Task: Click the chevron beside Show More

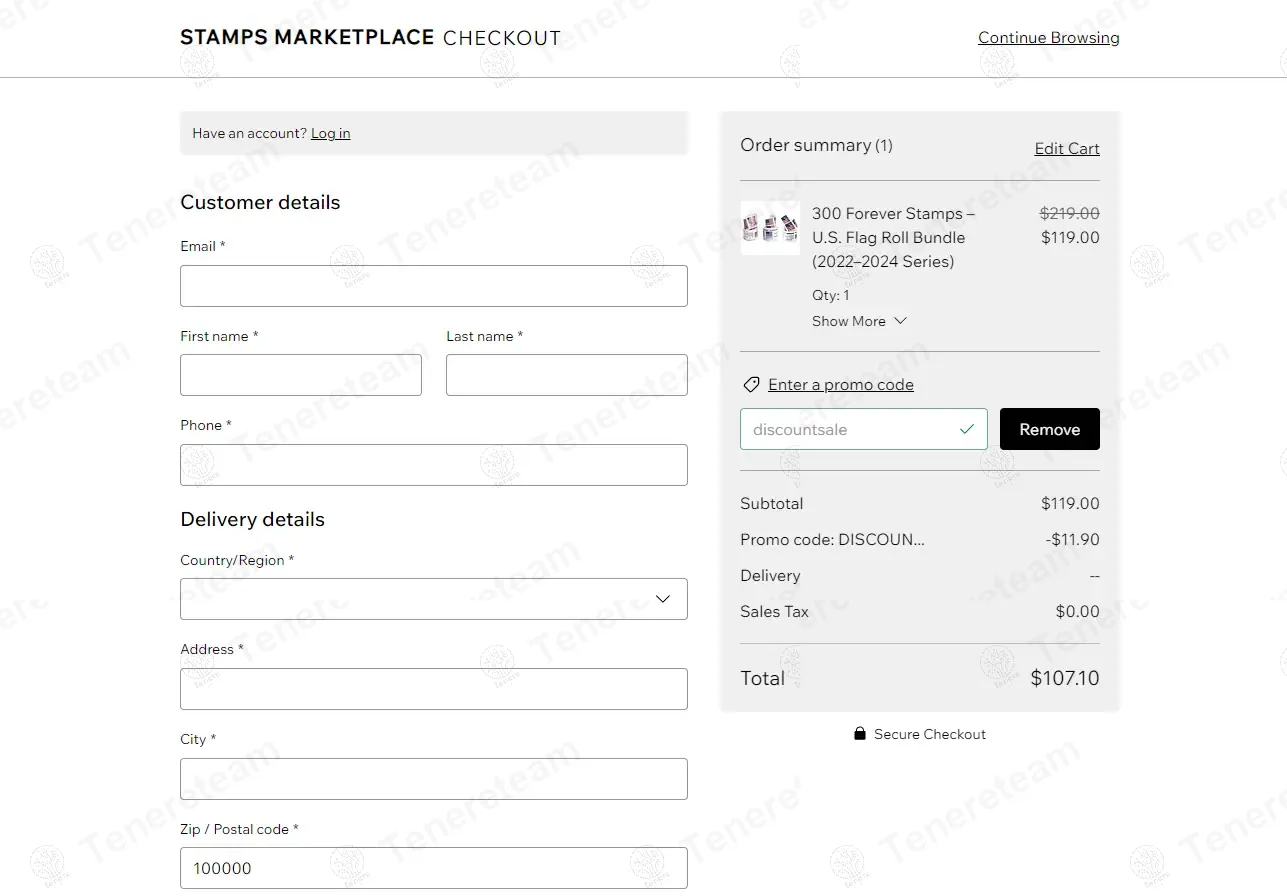Action: point(900,321)
